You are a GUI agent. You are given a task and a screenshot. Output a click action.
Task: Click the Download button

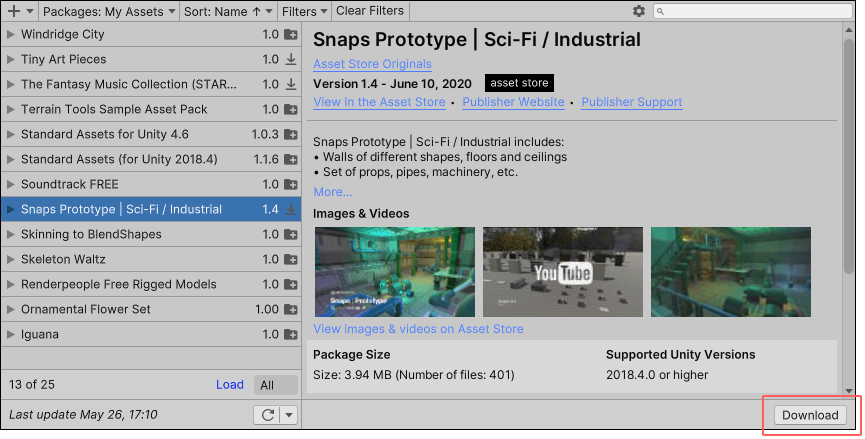click(810, 415)
